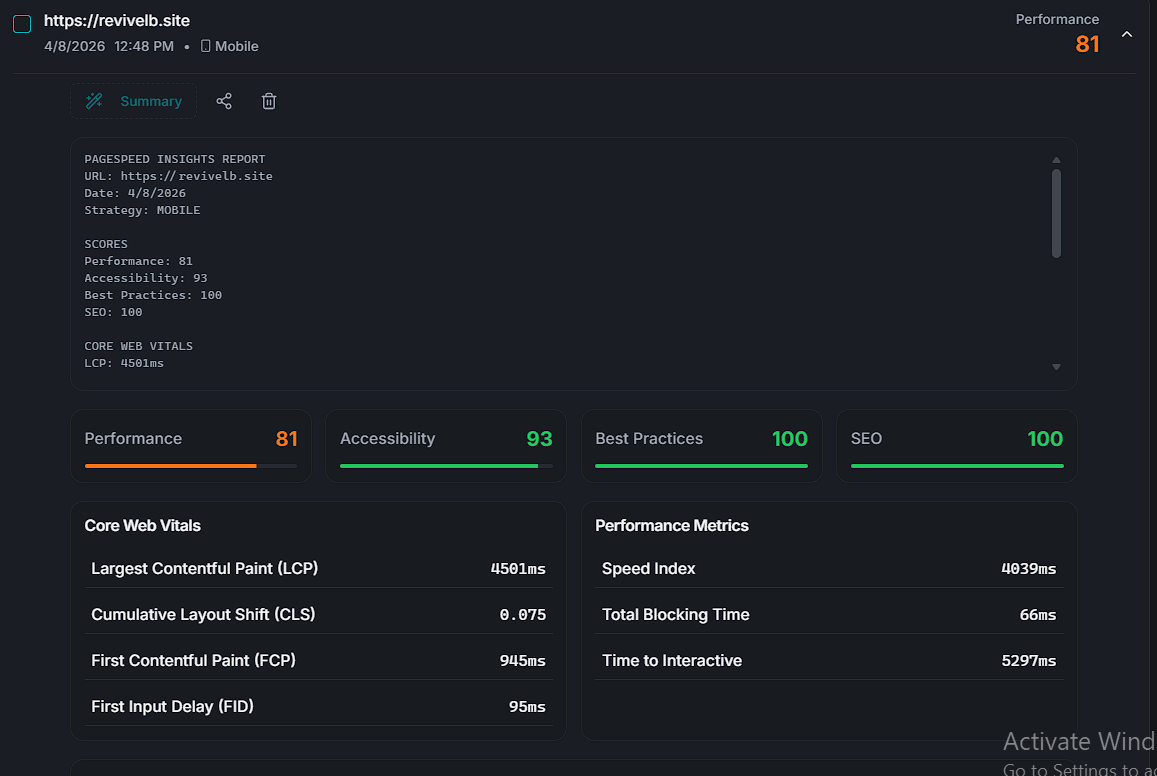
Task: Click the Accessibility score card
Action: (446, 446)
